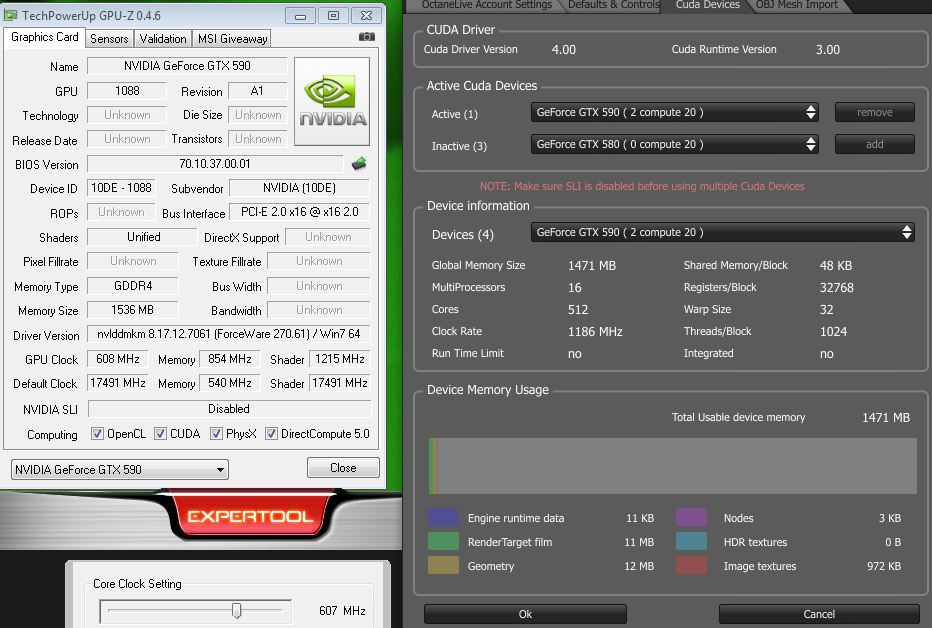Image resolution: width=932 pixels, height=628 pixels.
Task: Select the Cuda Devices tab
Action: tap(707, 5)
